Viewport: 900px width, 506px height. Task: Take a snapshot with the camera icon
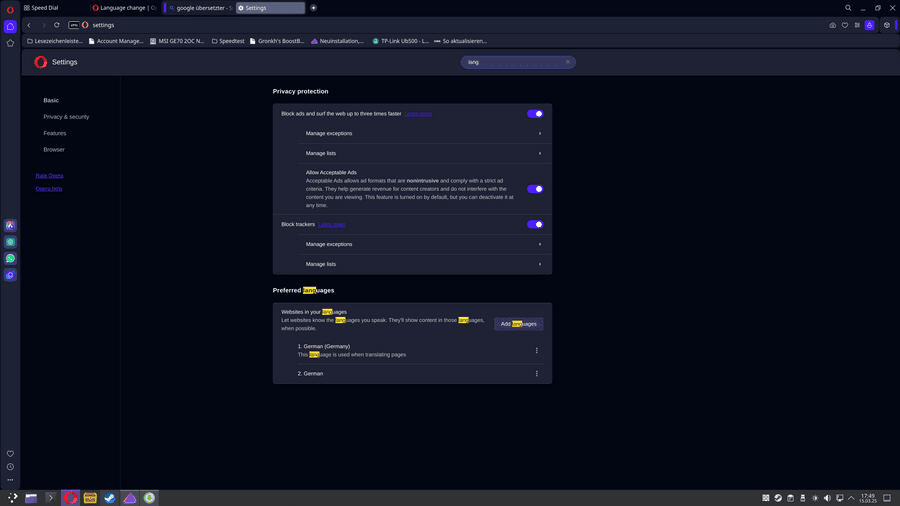click(x=832, y=25)
